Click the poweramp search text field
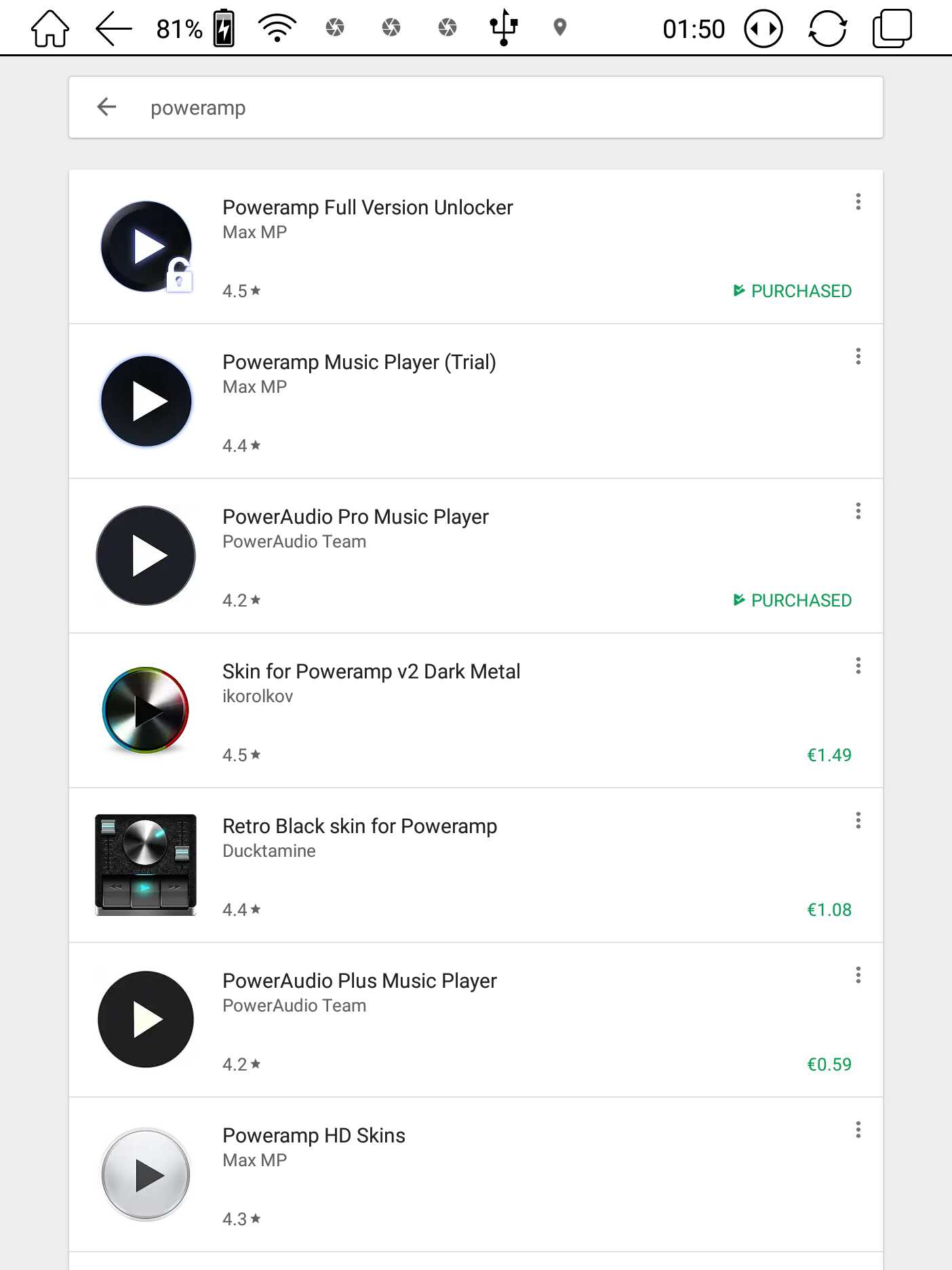Screen dimensions: 952x1270 [475, 108]
